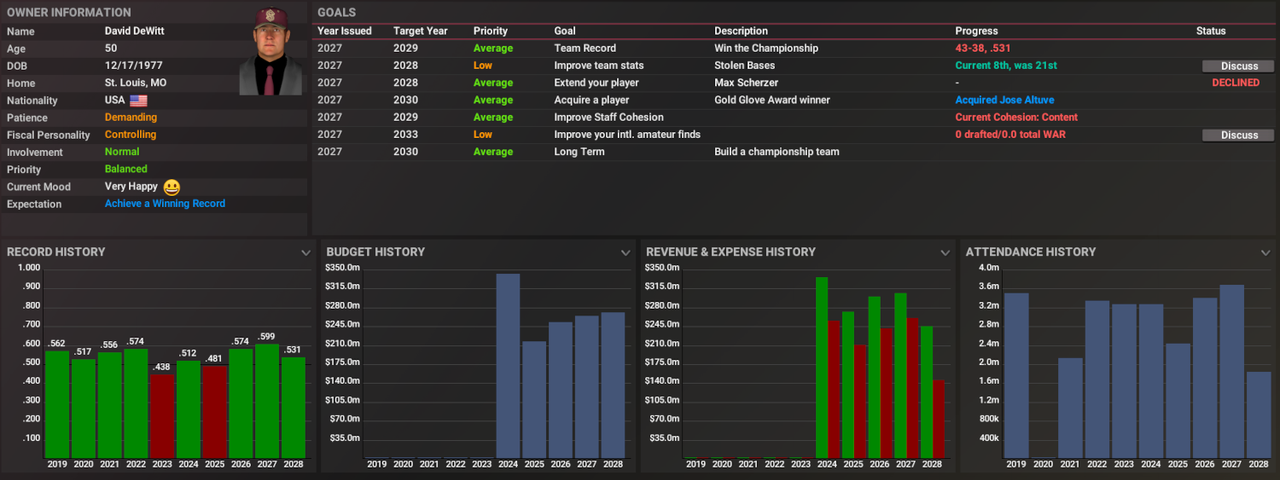The image size is (1280, 480).
Task: Click the 2027 .599 bar in Record History
Action: pyautogui.click(x=266, y=400)
